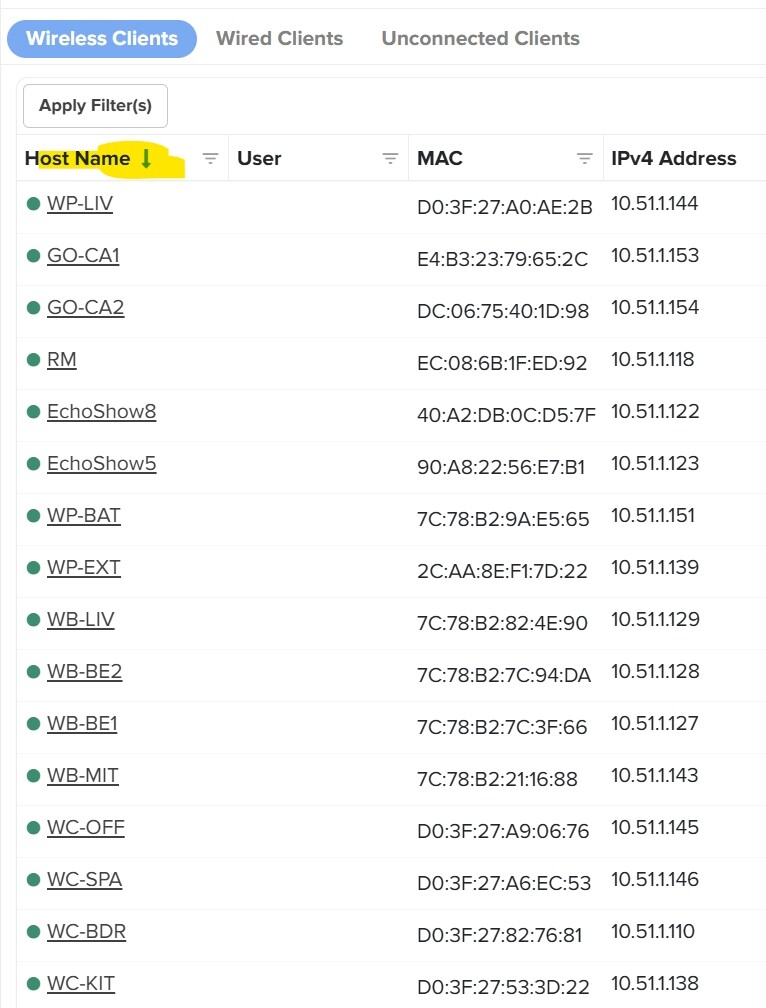Viewport: 766px width, 1008px height.
Task: Click the status dot beside EchoShow8
Action: point(33,412)
